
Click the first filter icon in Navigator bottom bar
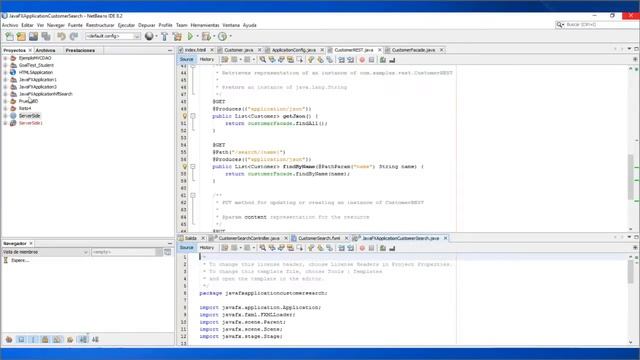[x=9, y=340]
